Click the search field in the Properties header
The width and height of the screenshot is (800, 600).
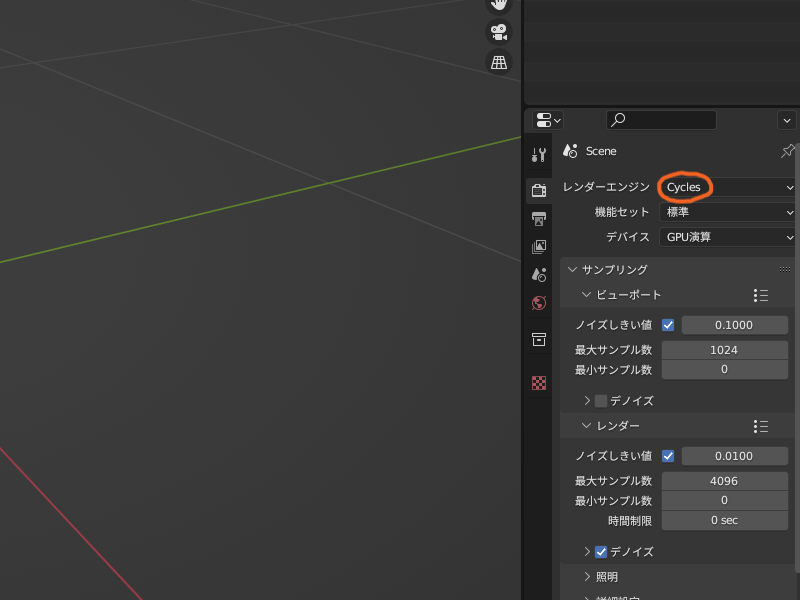[x=660, y=120]
